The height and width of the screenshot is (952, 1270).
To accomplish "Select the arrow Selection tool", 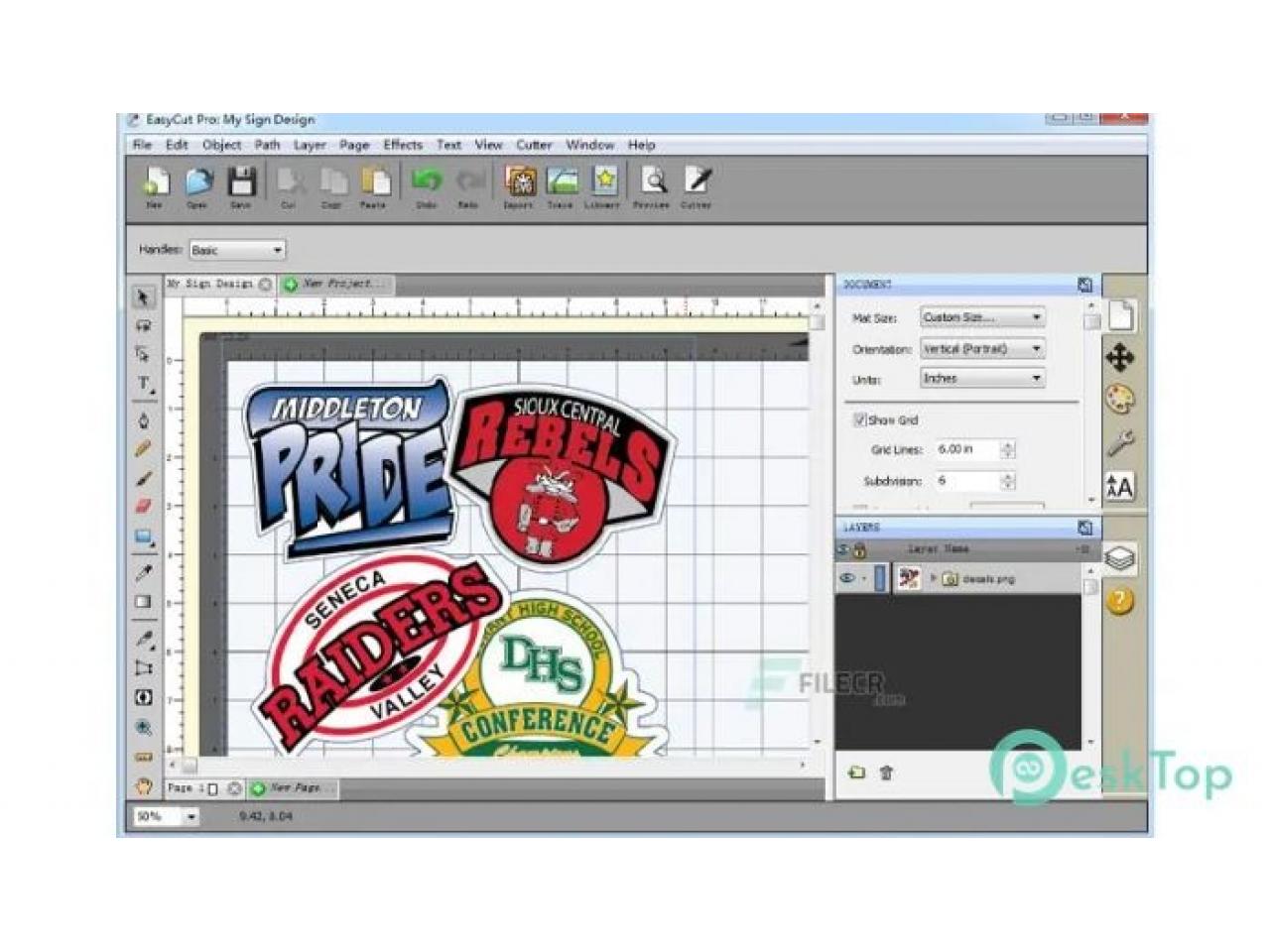I will click(x=144, y=297).
